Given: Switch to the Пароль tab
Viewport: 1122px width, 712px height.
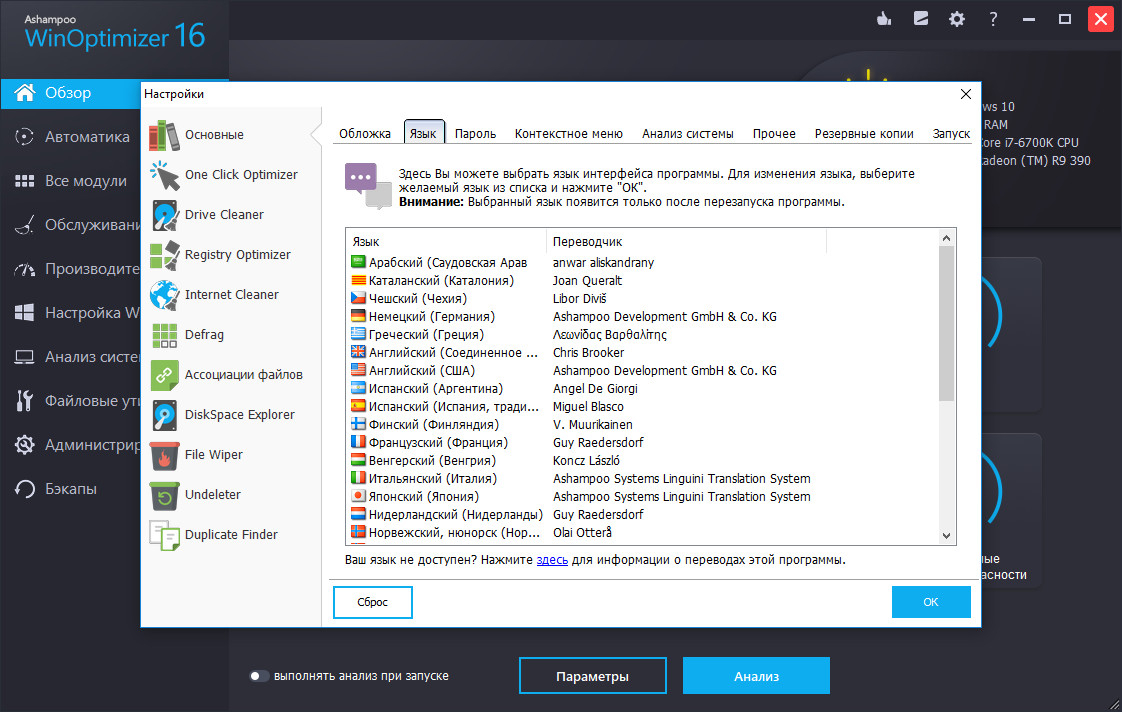Looking at the screenshot, I should click(x=475, y=134).
